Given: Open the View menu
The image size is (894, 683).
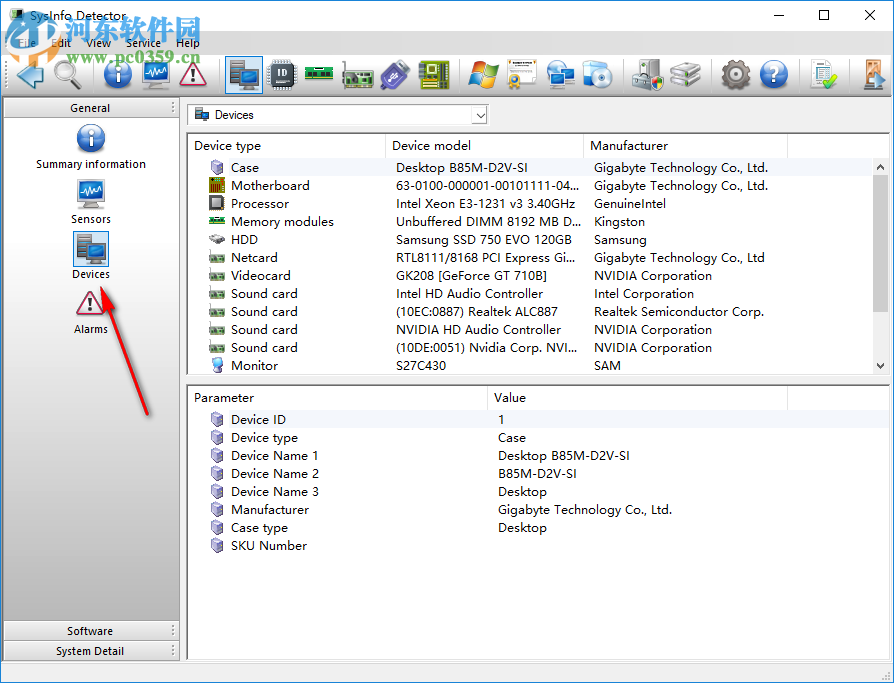Looking at the screenshot, I should (x=98, y=43).
